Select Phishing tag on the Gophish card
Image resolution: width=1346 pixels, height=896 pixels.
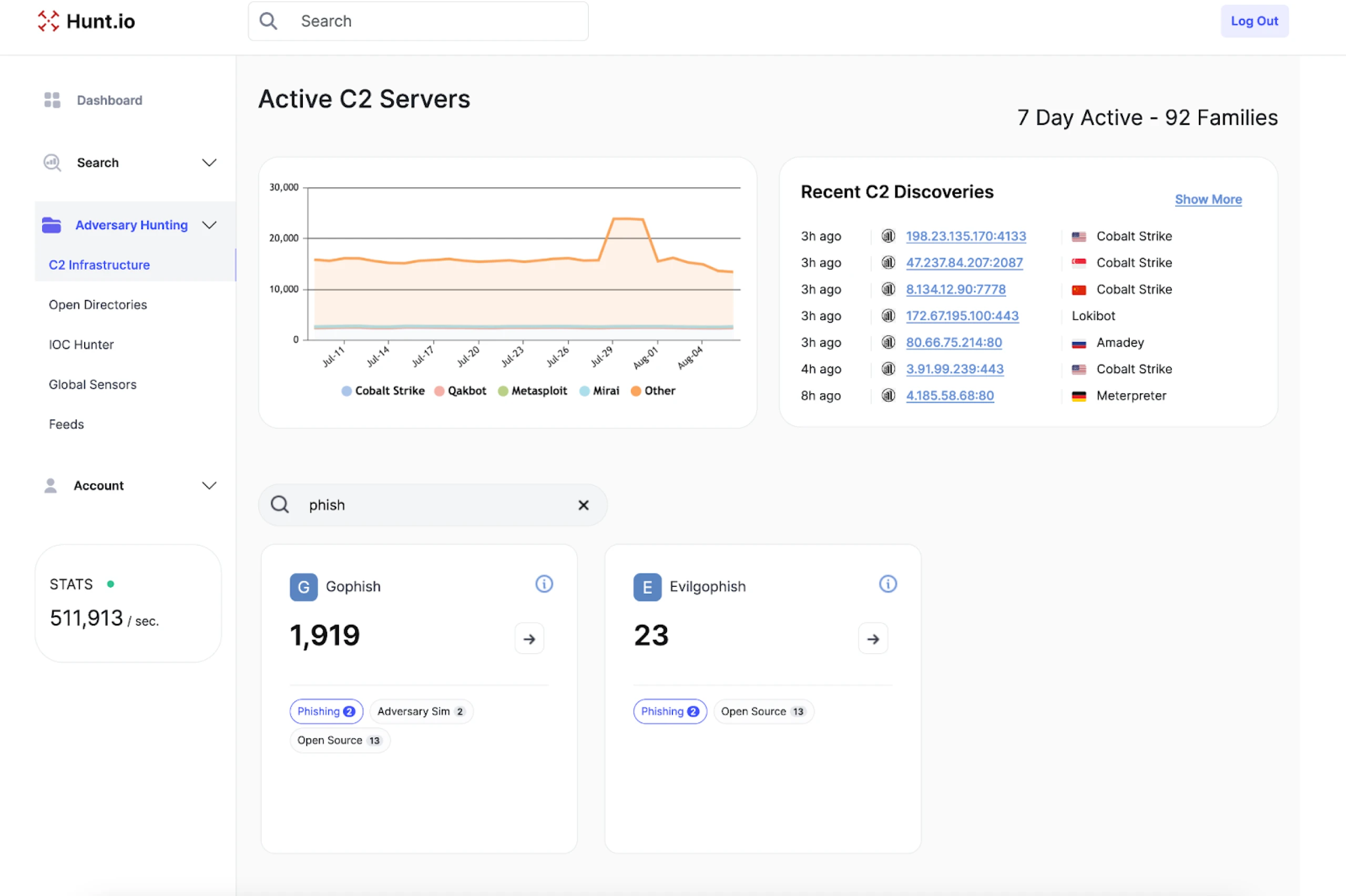point(326,711)
